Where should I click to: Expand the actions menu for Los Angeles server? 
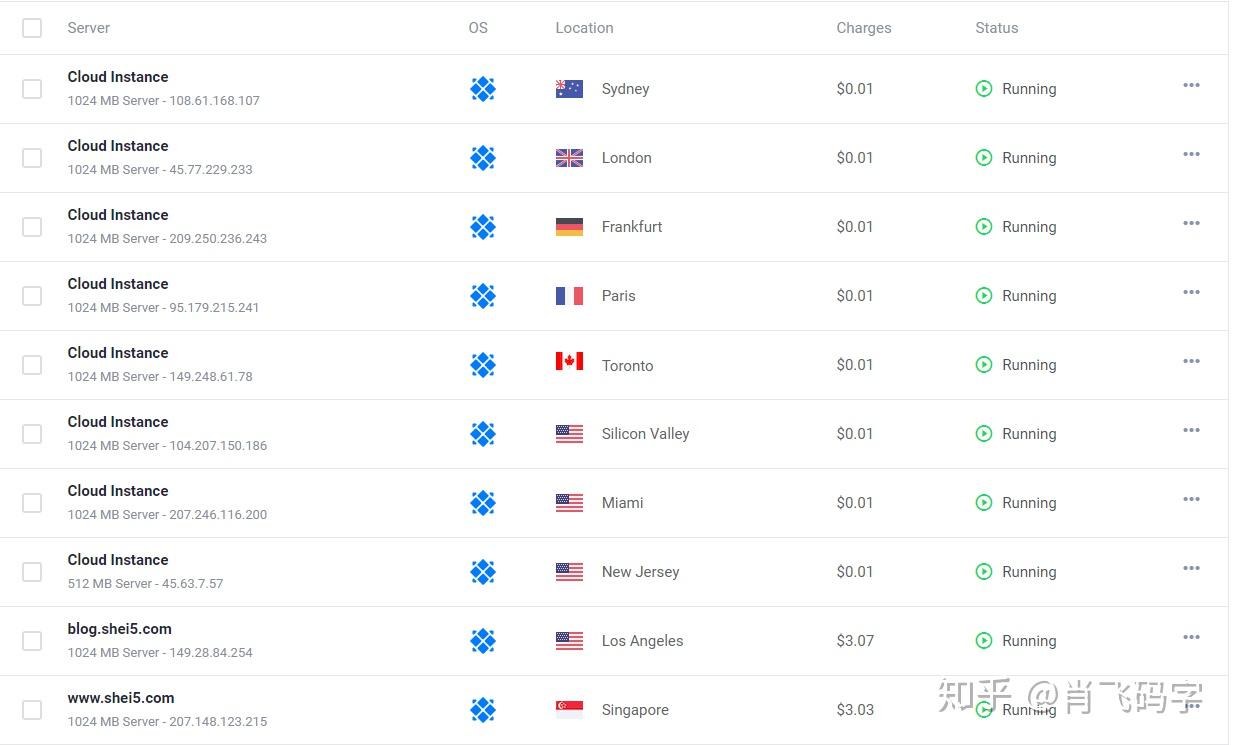(x=1191, y=637)
